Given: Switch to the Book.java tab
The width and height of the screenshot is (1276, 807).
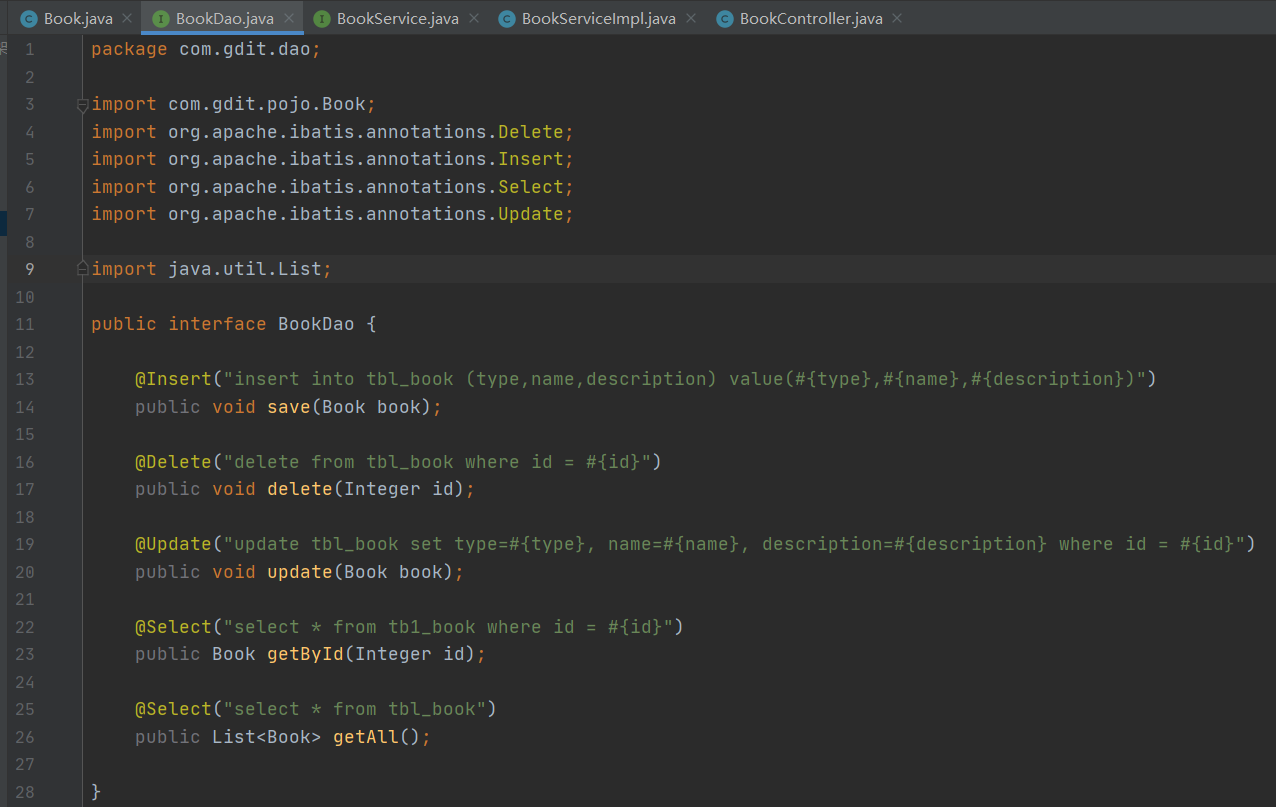Looking at the screenshot, I should tap(75, 19).
